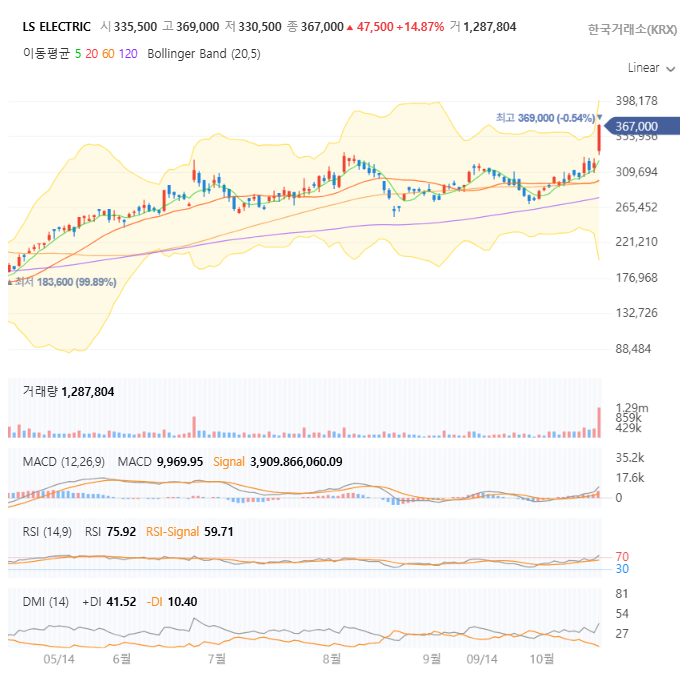Click the 09/14 date axis label
Image resolution: width=680 pixels, height=697 pixels.
point(482,659)
